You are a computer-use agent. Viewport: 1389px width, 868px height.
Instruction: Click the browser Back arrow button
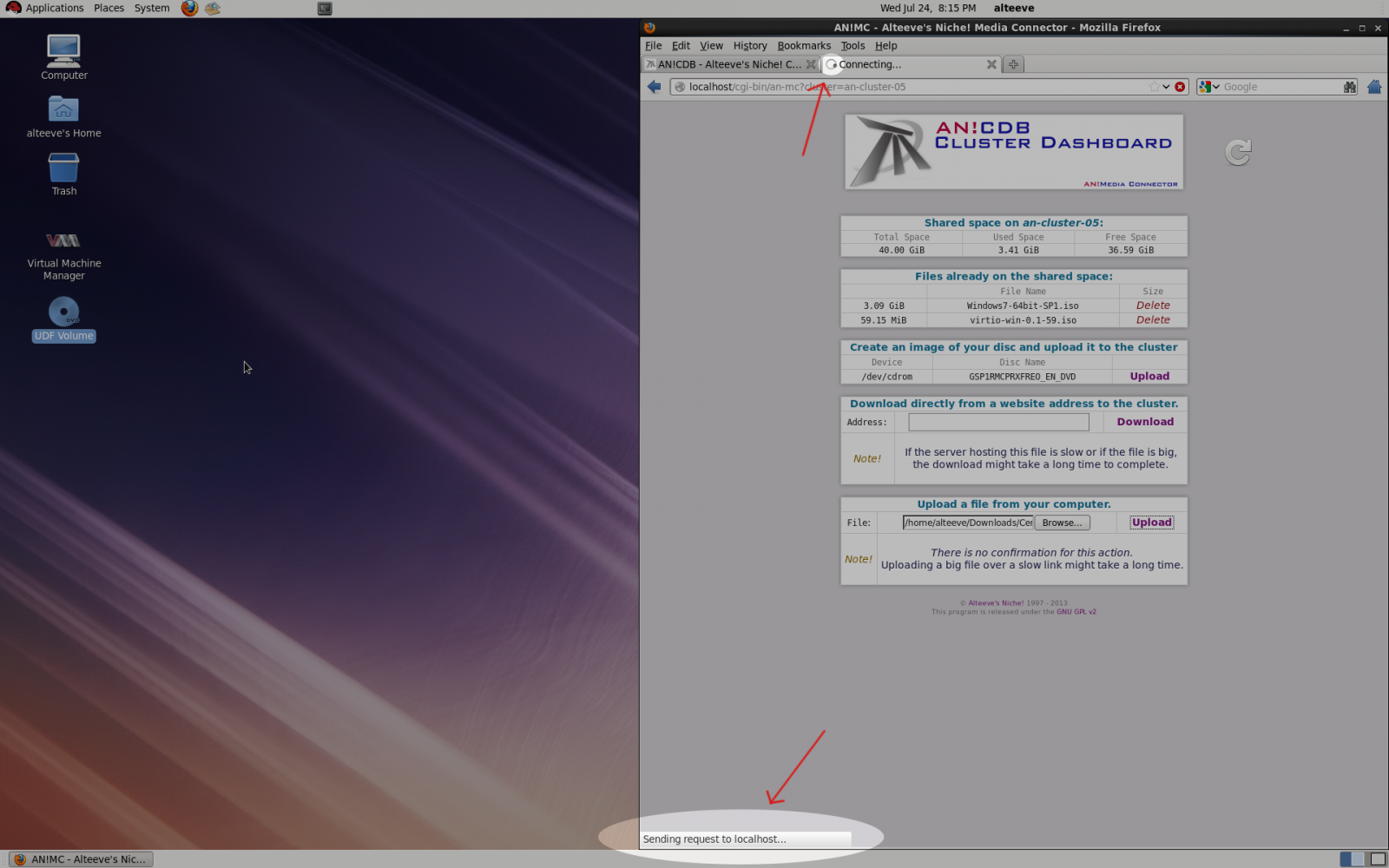[x=654, y=87]
